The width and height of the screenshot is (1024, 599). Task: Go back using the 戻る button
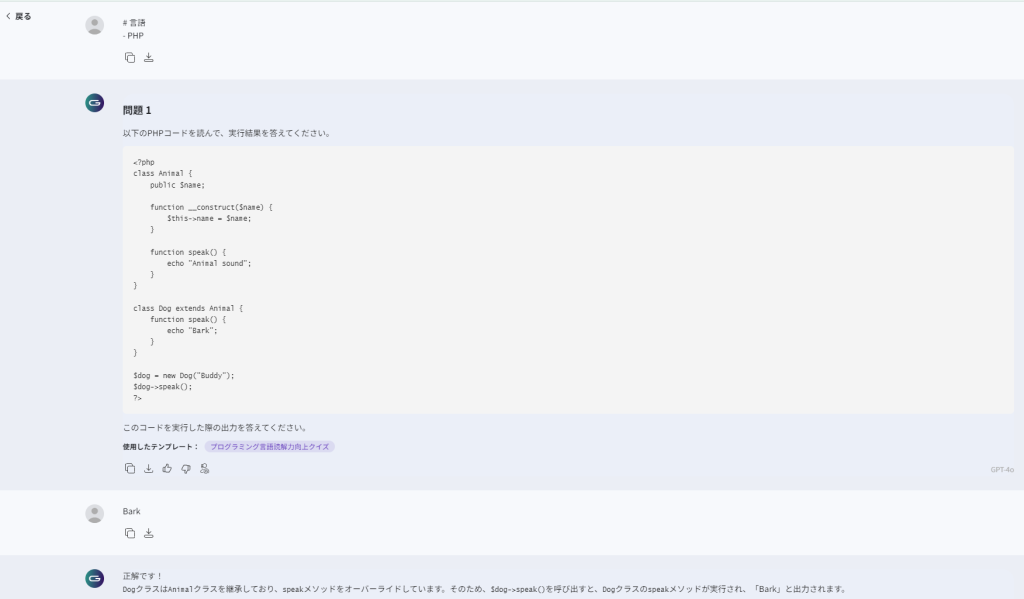click(x=18, y=16)
